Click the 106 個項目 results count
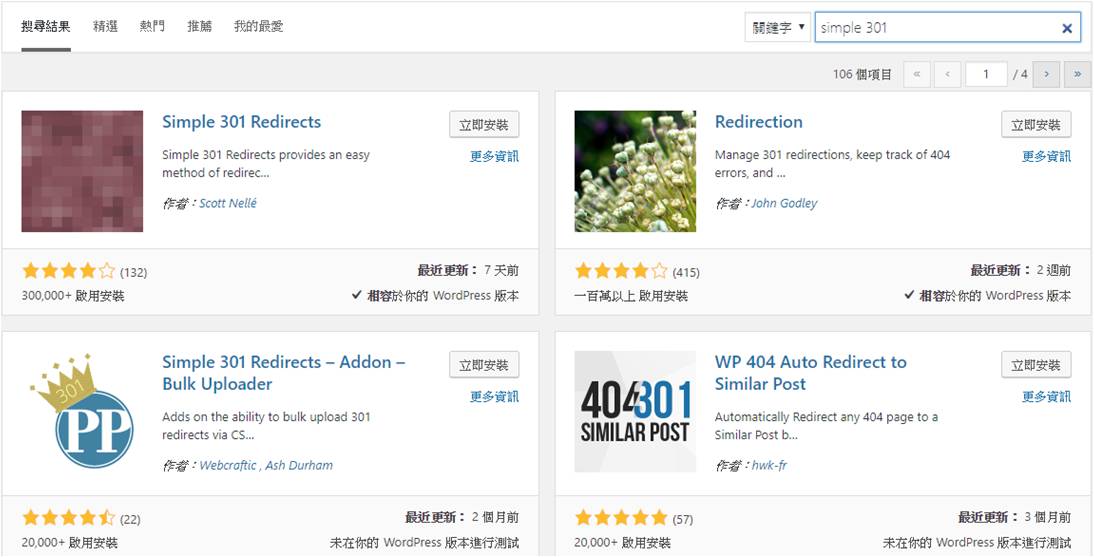Viewport: 1094px width, 557px height. click(x=862, y=74)
